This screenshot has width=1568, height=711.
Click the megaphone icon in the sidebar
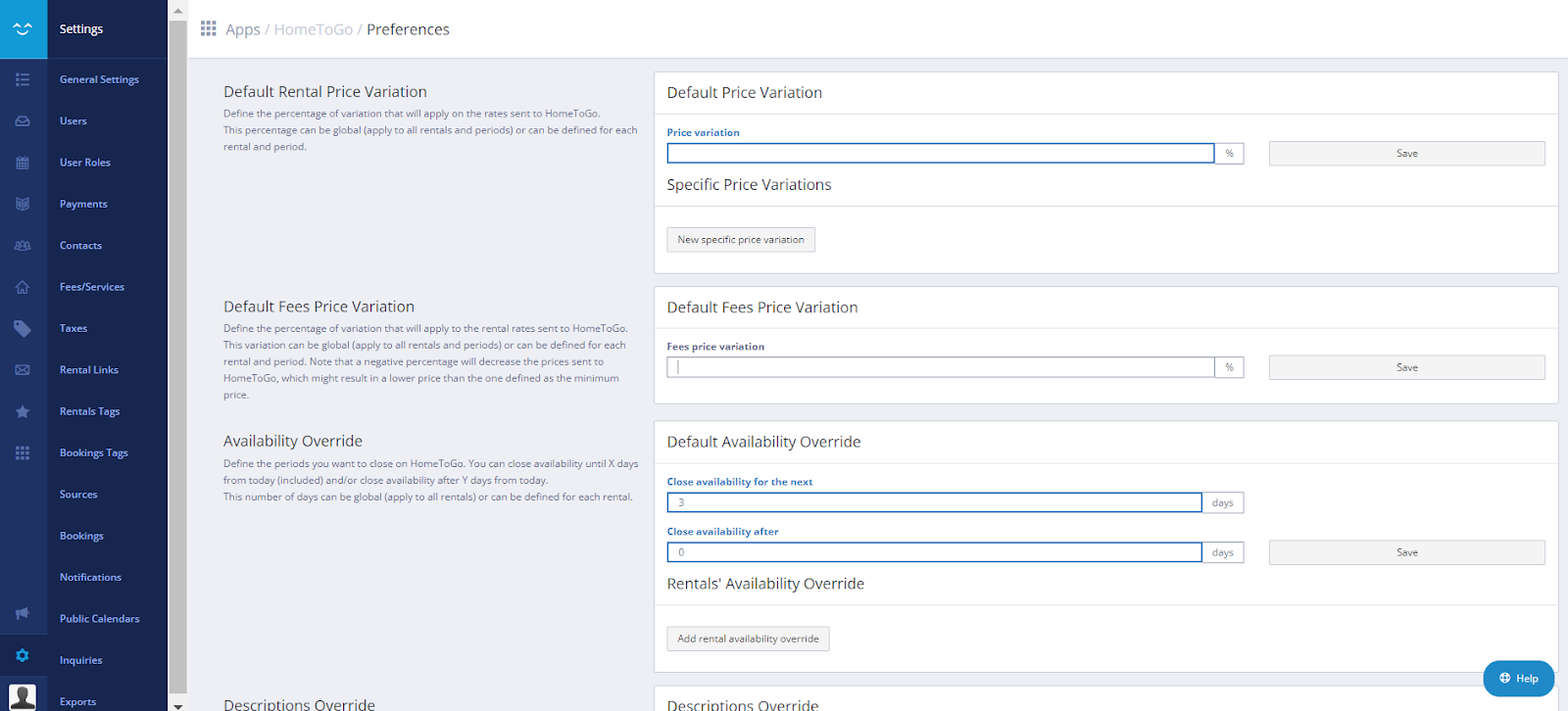[x=23, y=614]
